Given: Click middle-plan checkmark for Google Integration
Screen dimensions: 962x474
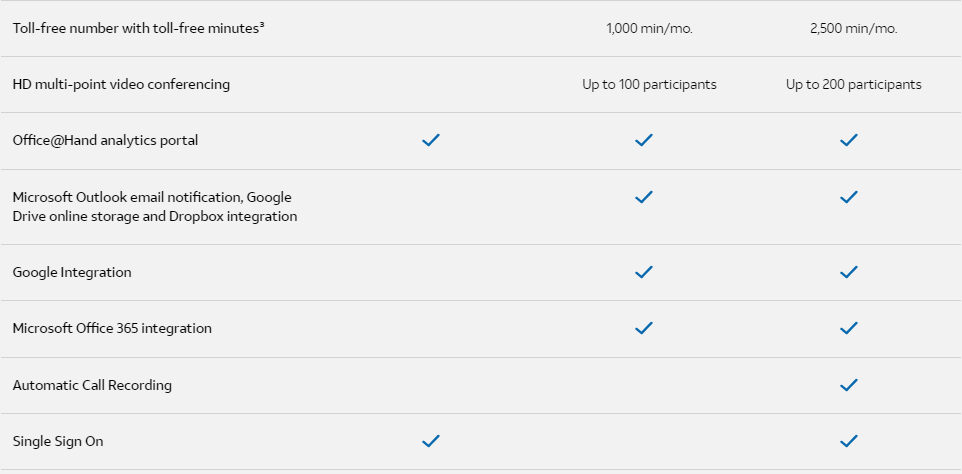Looking at the screenshot, I should pos(644,272).
